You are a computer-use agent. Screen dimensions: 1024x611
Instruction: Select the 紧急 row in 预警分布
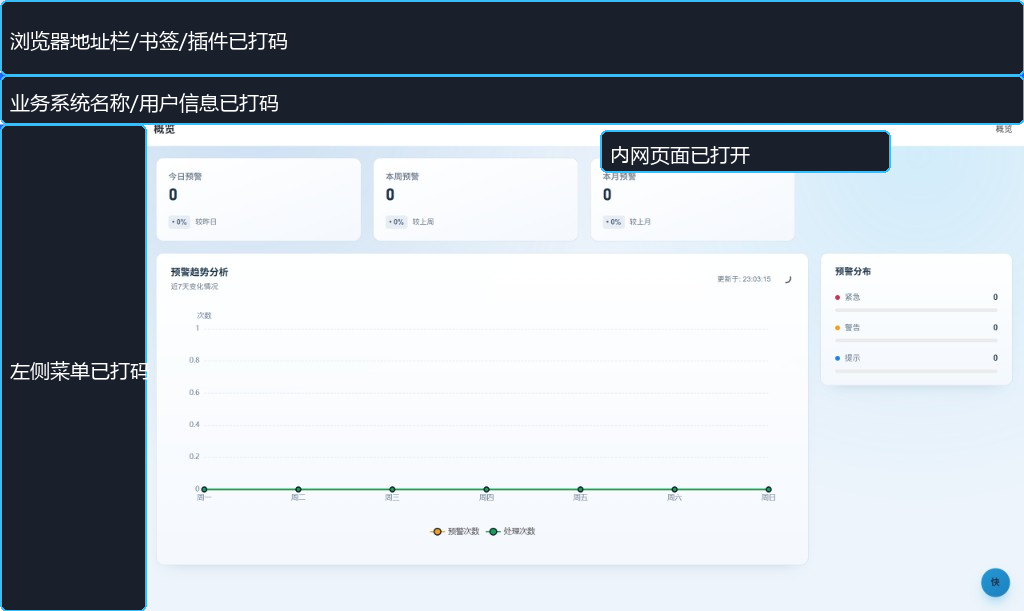click(x=916, y=297)
